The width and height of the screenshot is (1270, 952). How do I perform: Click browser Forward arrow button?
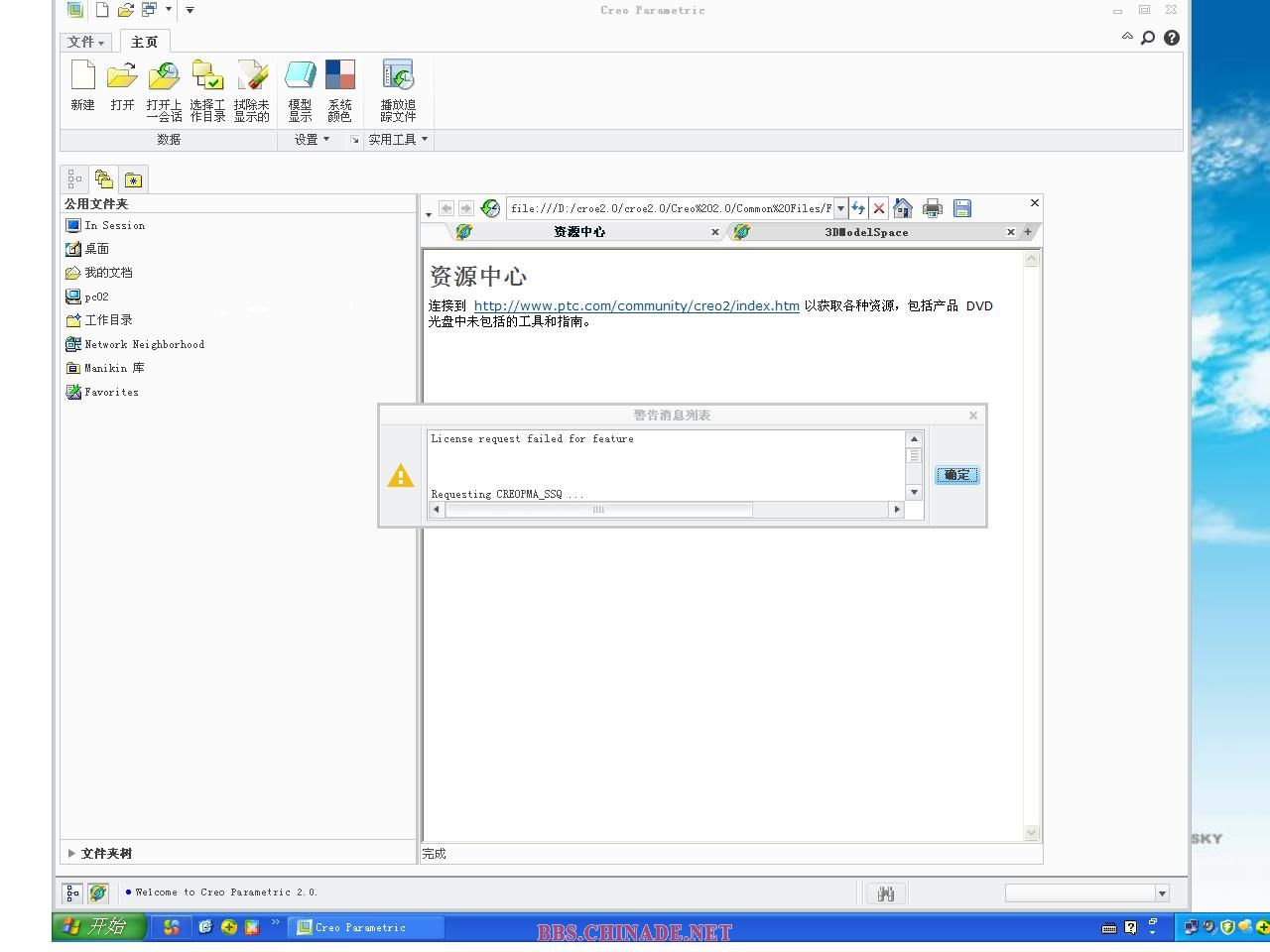pyautogui.click(x=465, y=208)
